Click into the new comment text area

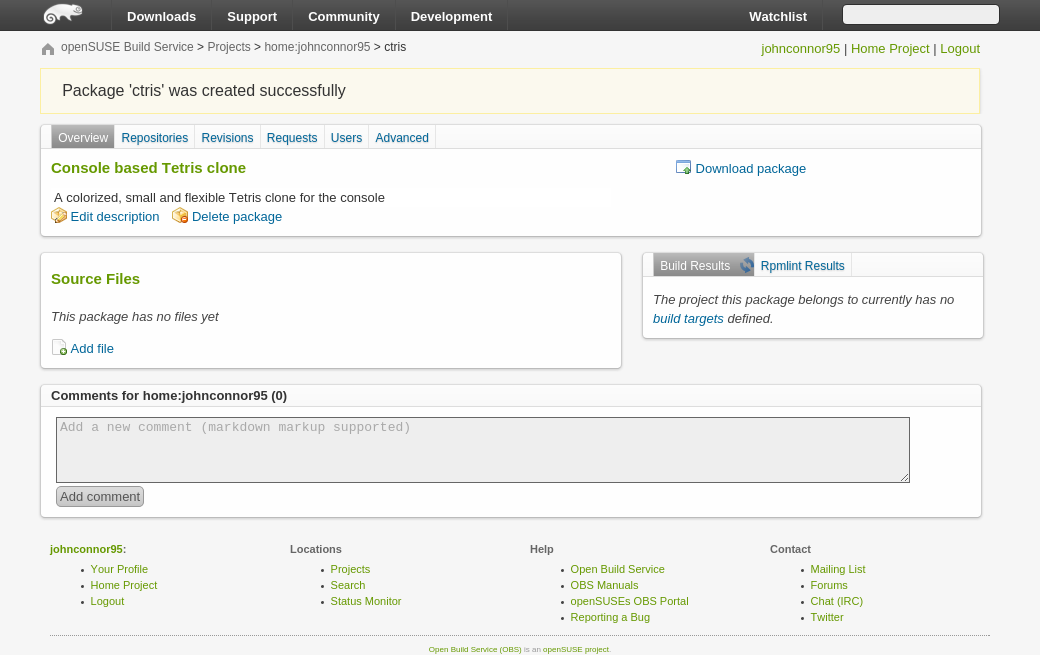pos(483,449)
